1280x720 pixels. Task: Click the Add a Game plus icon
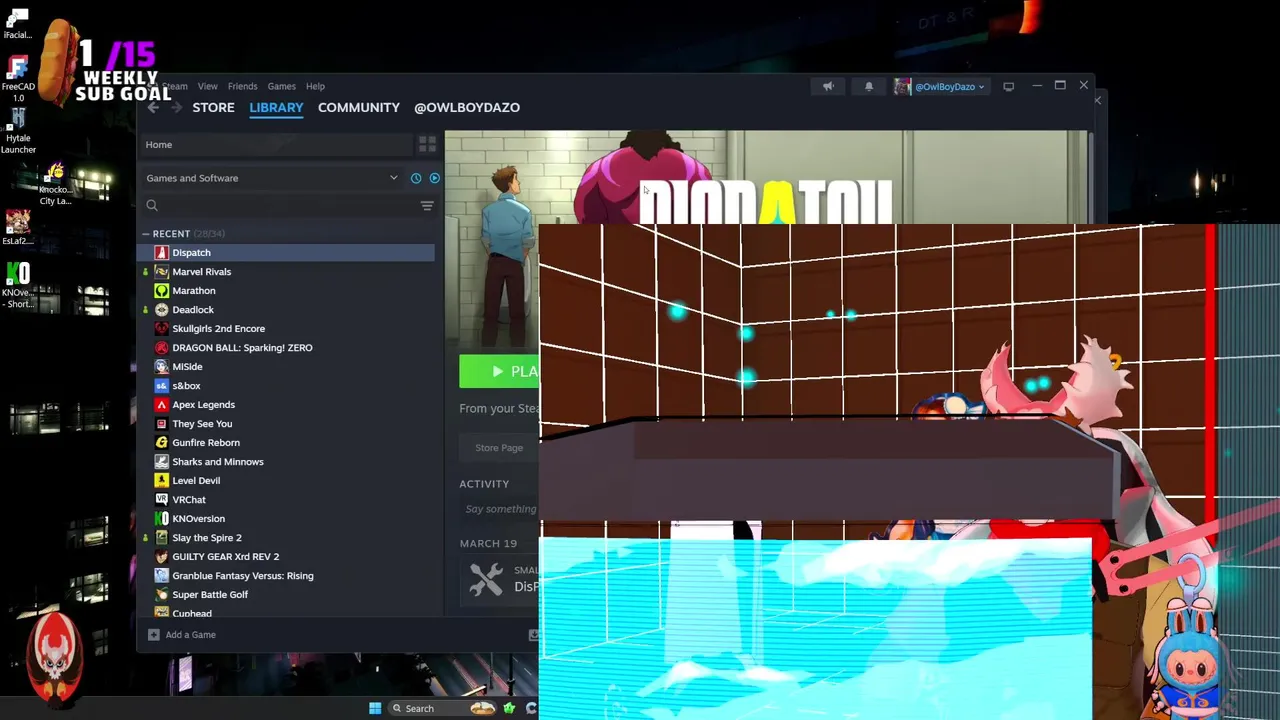[153, 635]
